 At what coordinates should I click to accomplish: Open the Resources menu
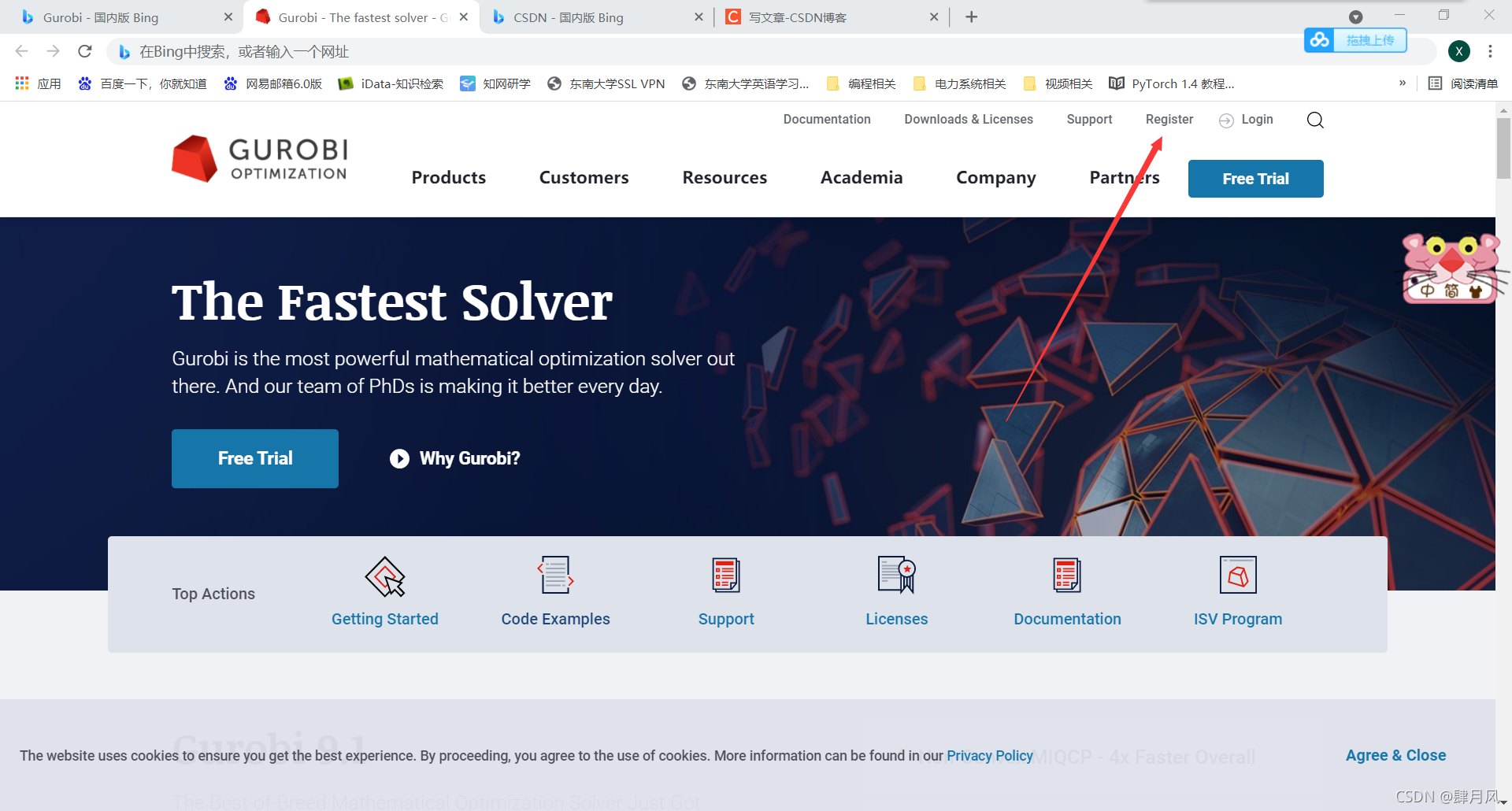pos(724,178)
